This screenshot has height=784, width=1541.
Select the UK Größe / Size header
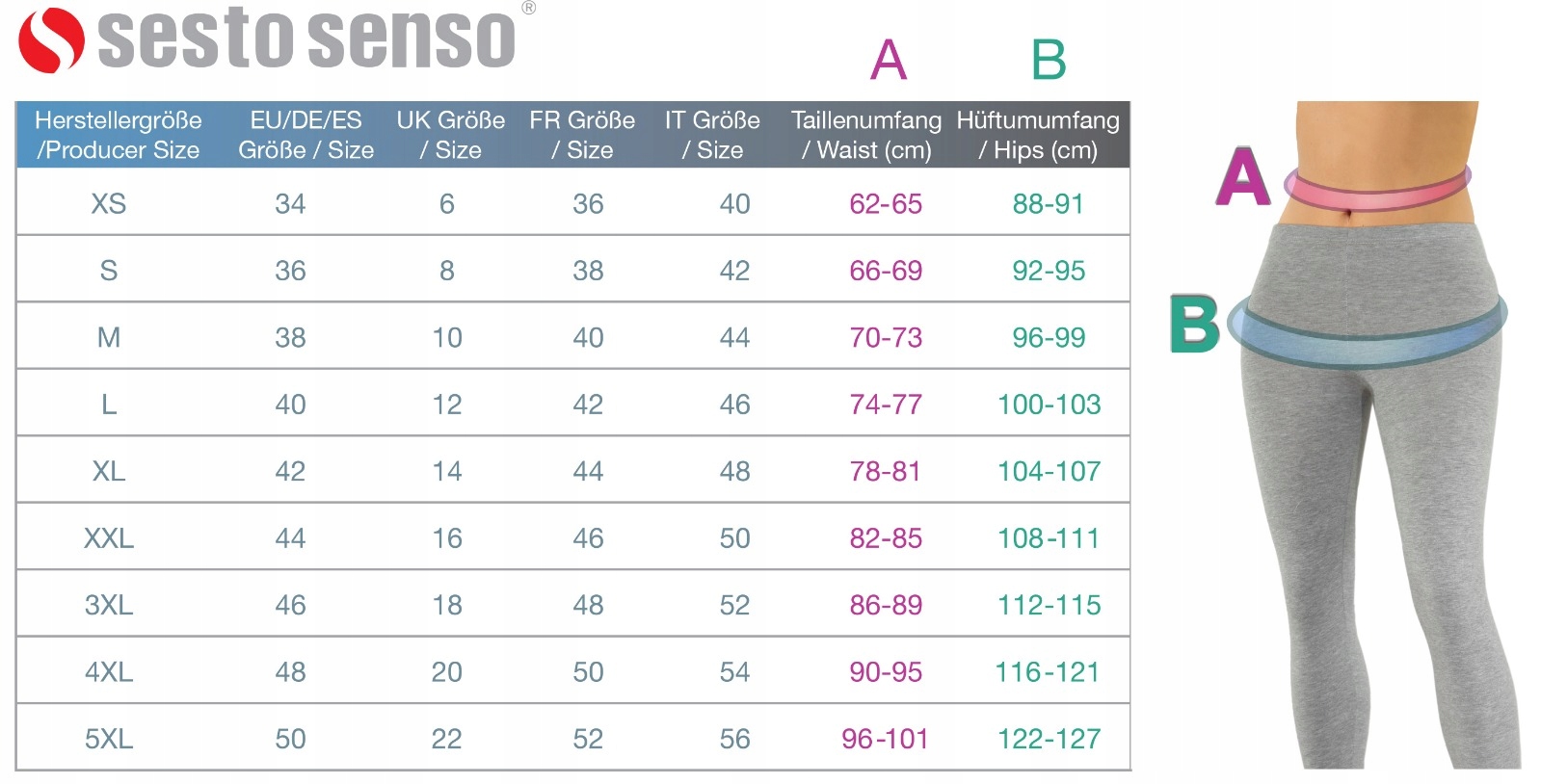click(450, 135)
